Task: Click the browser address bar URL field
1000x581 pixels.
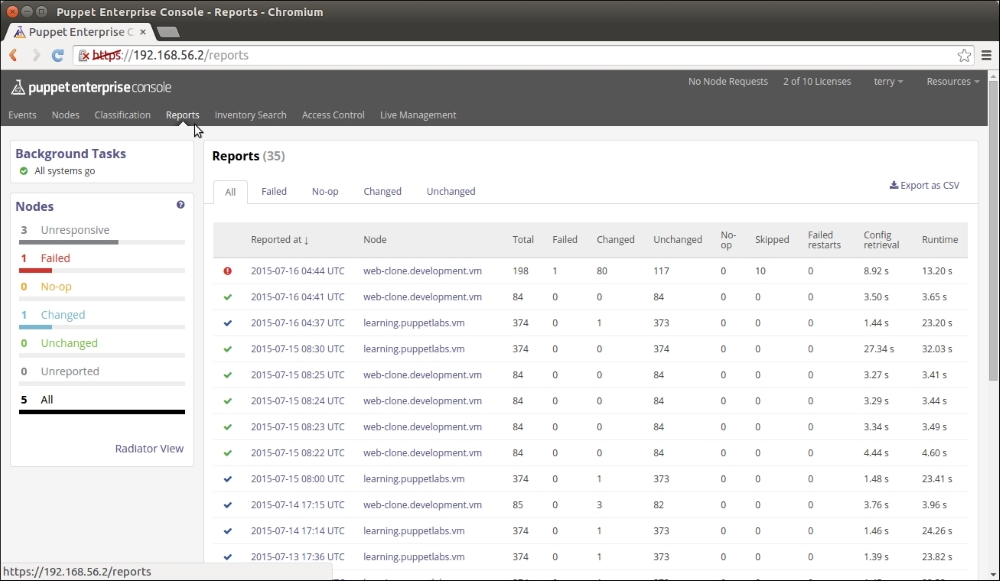Action: tap(500, 56)
